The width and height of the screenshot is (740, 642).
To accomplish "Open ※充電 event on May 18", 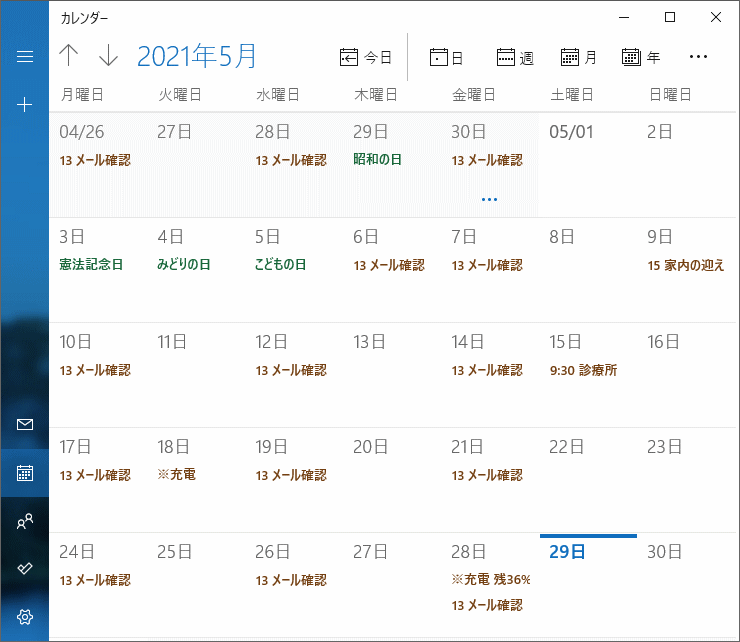I will point(177,474).
